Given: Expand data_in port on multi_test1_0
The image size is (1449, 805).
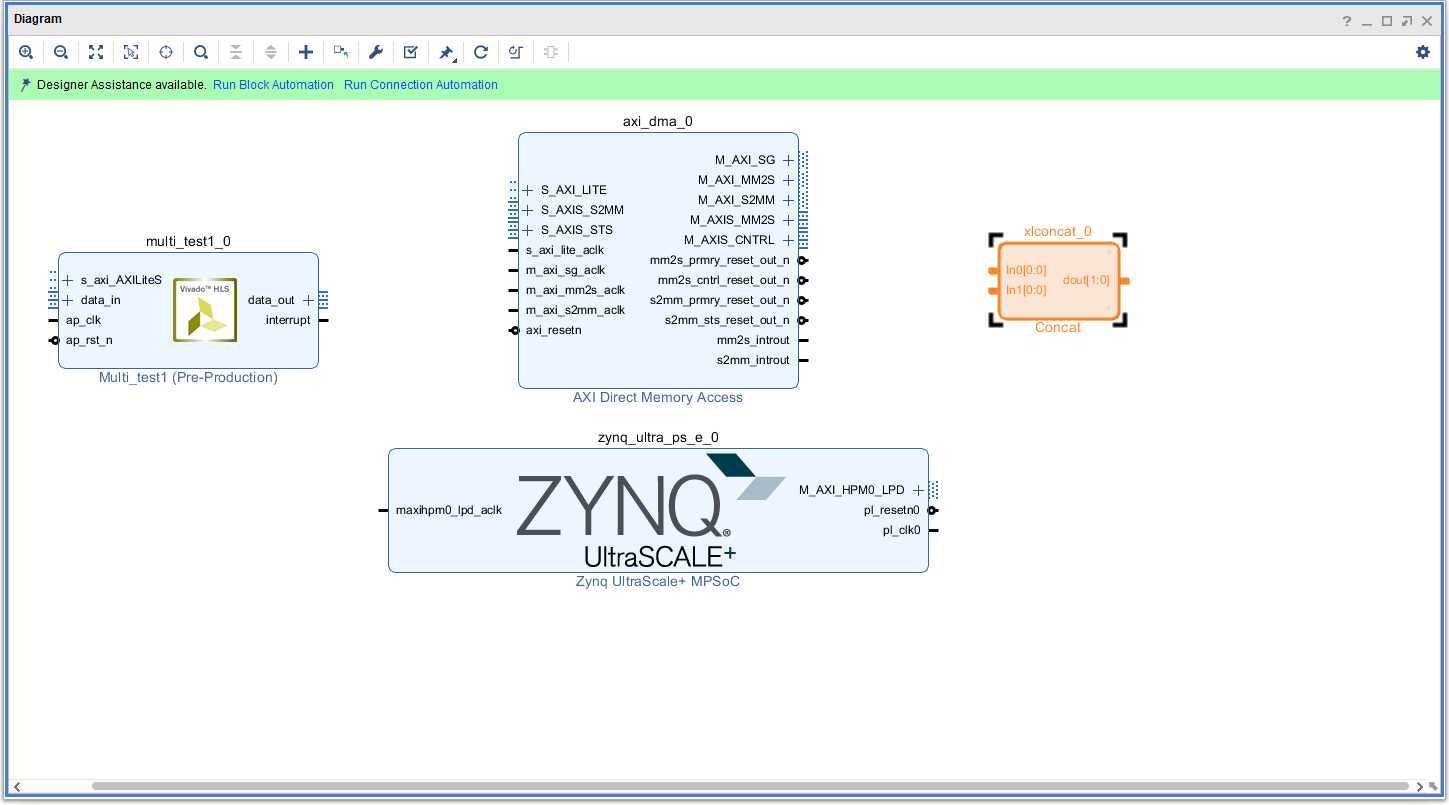Looking at the screenshot, I should (x=68, y=300).
